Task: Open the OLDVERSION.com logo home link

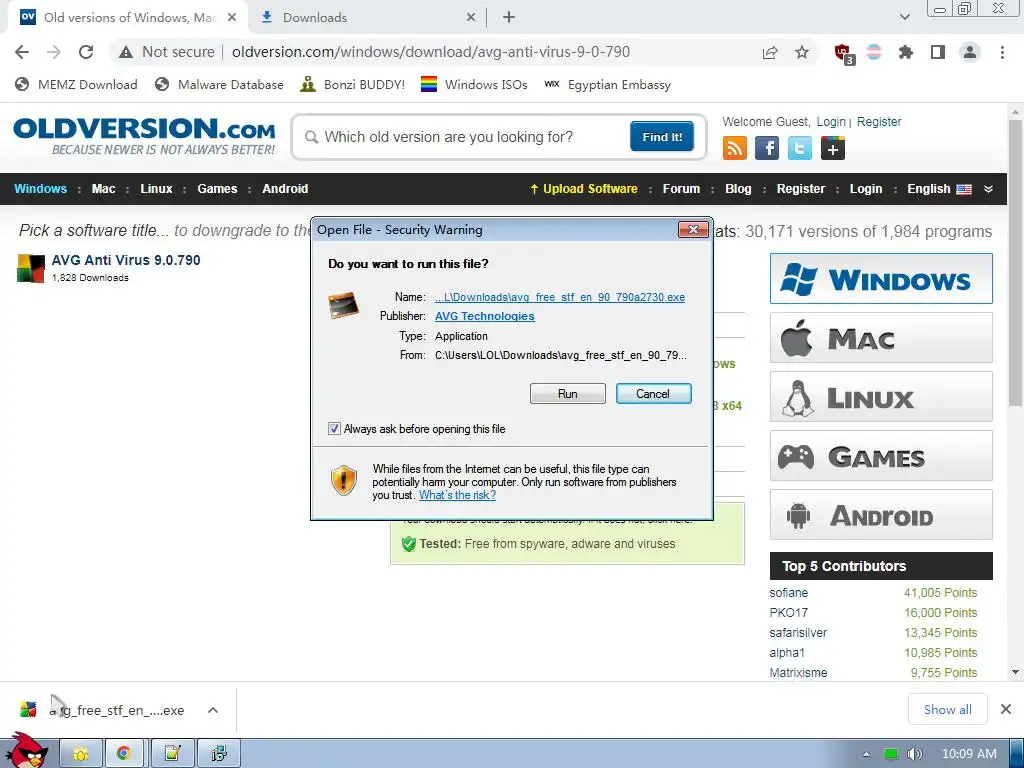Action: [x=144, y=136]
